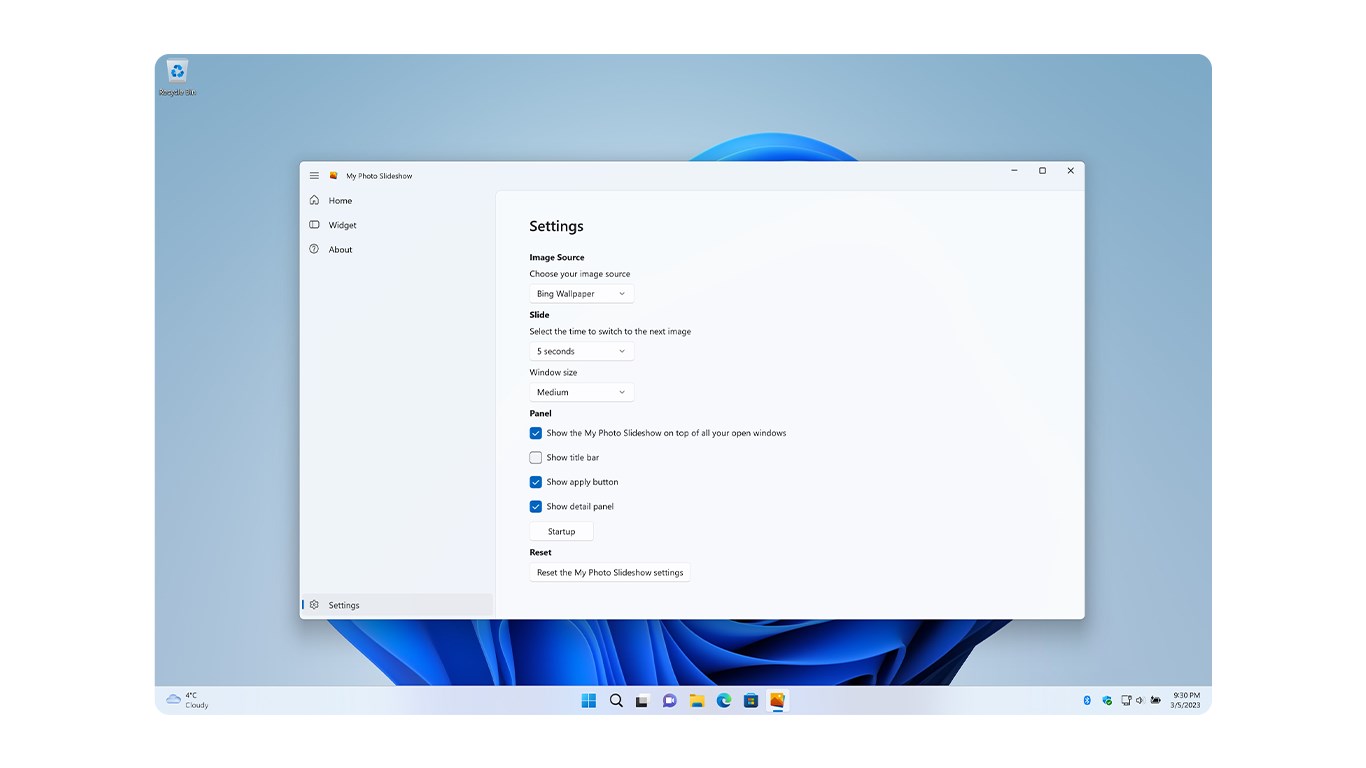Enable the Show title bar checkbox

(536, 457)
